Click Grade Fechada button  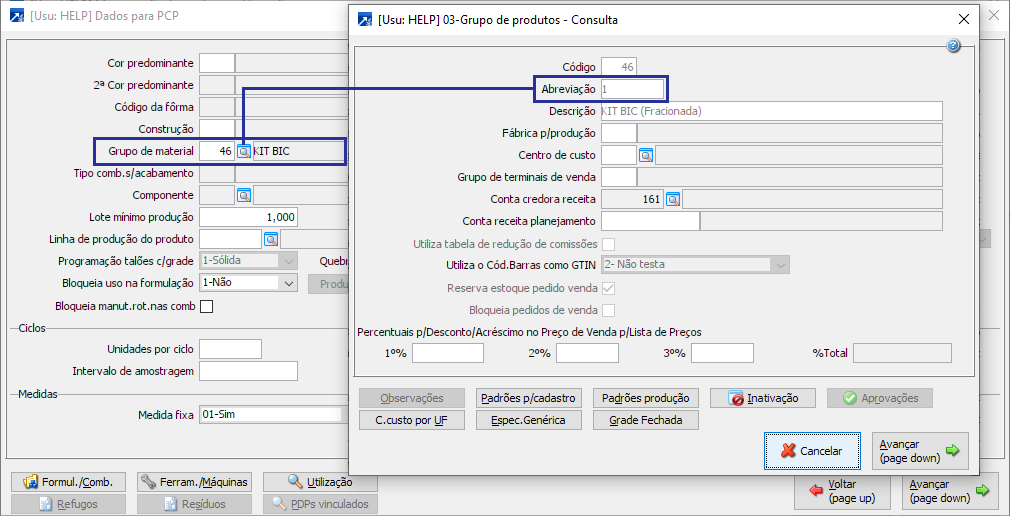[x=646, y=420]
